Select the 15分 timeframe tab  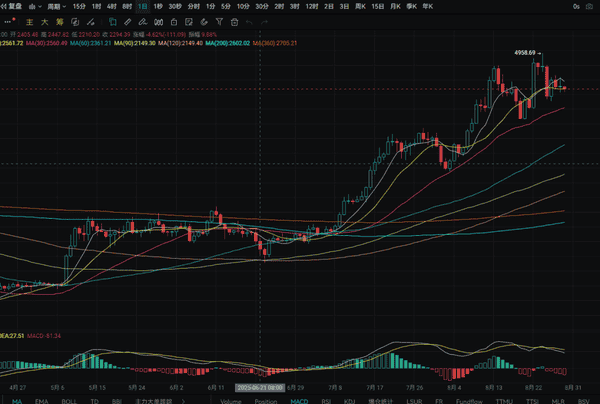tap(79, 6)
